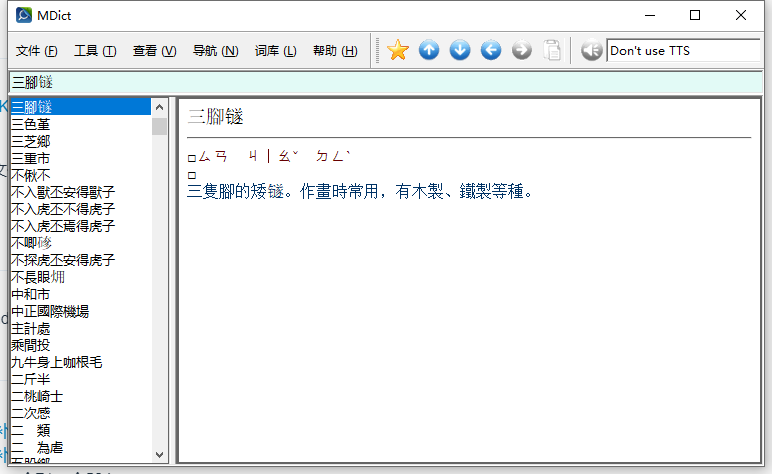
Task: Open the 词库 (L) menu
Action: 275,51
